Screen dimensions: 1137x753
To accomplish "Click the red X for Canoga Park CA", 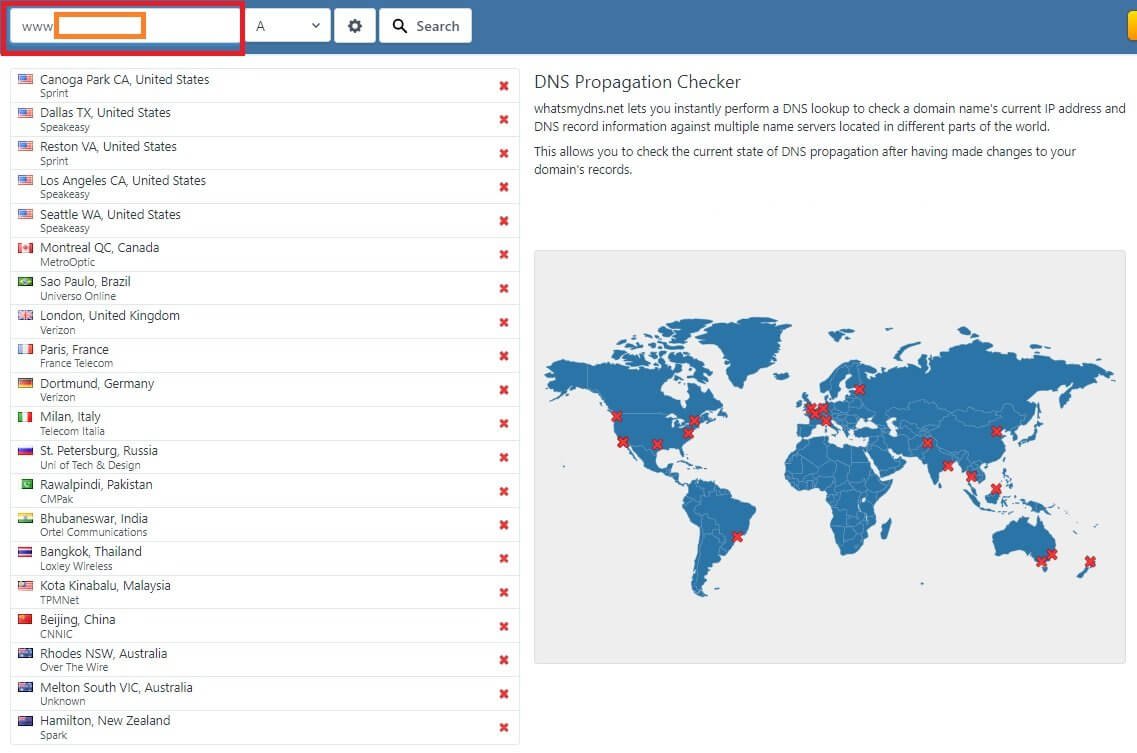I will (x=503, y=86).
